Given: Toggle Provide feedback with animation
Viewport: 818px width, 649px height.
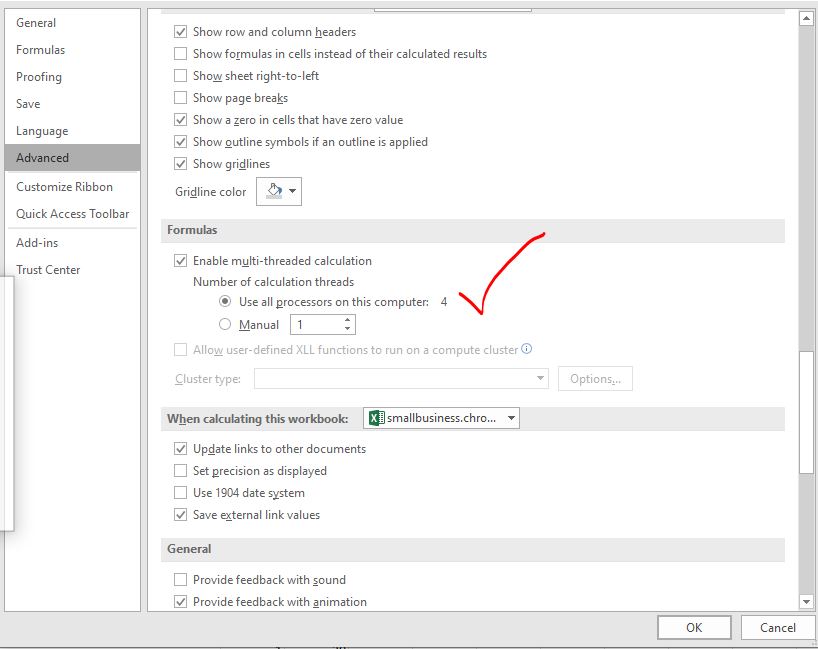Looking at the screenshot, I should point(181,602).
